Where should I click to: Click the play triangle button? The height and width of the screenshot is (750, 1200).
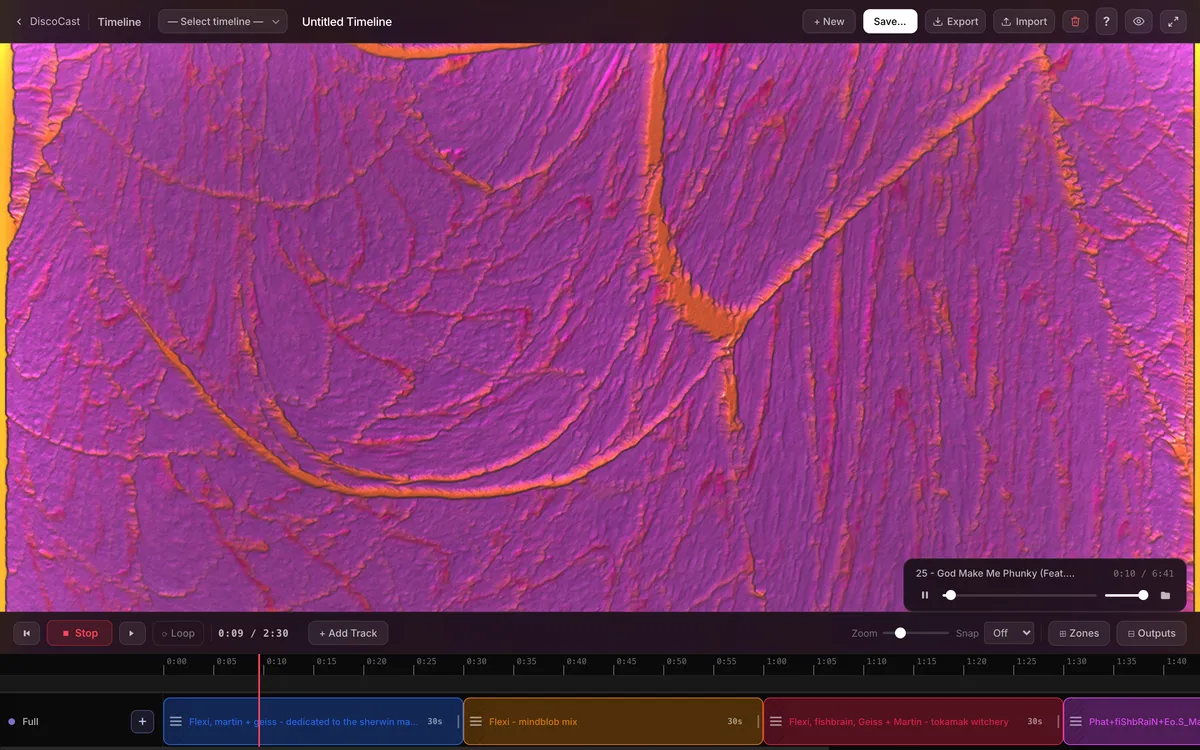click(x=132, y=633)
